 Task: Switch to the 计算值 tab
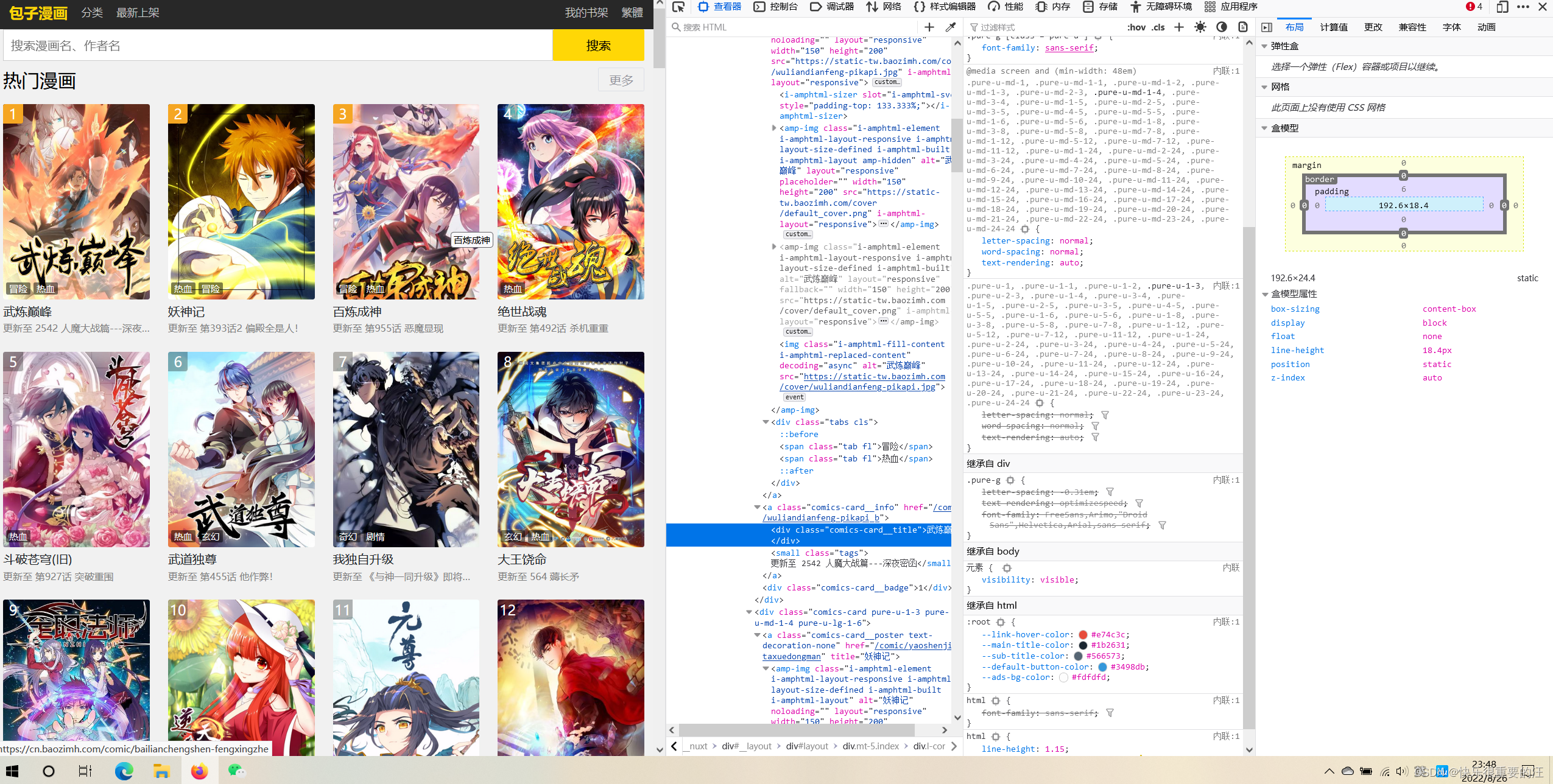pos(1333,27)
